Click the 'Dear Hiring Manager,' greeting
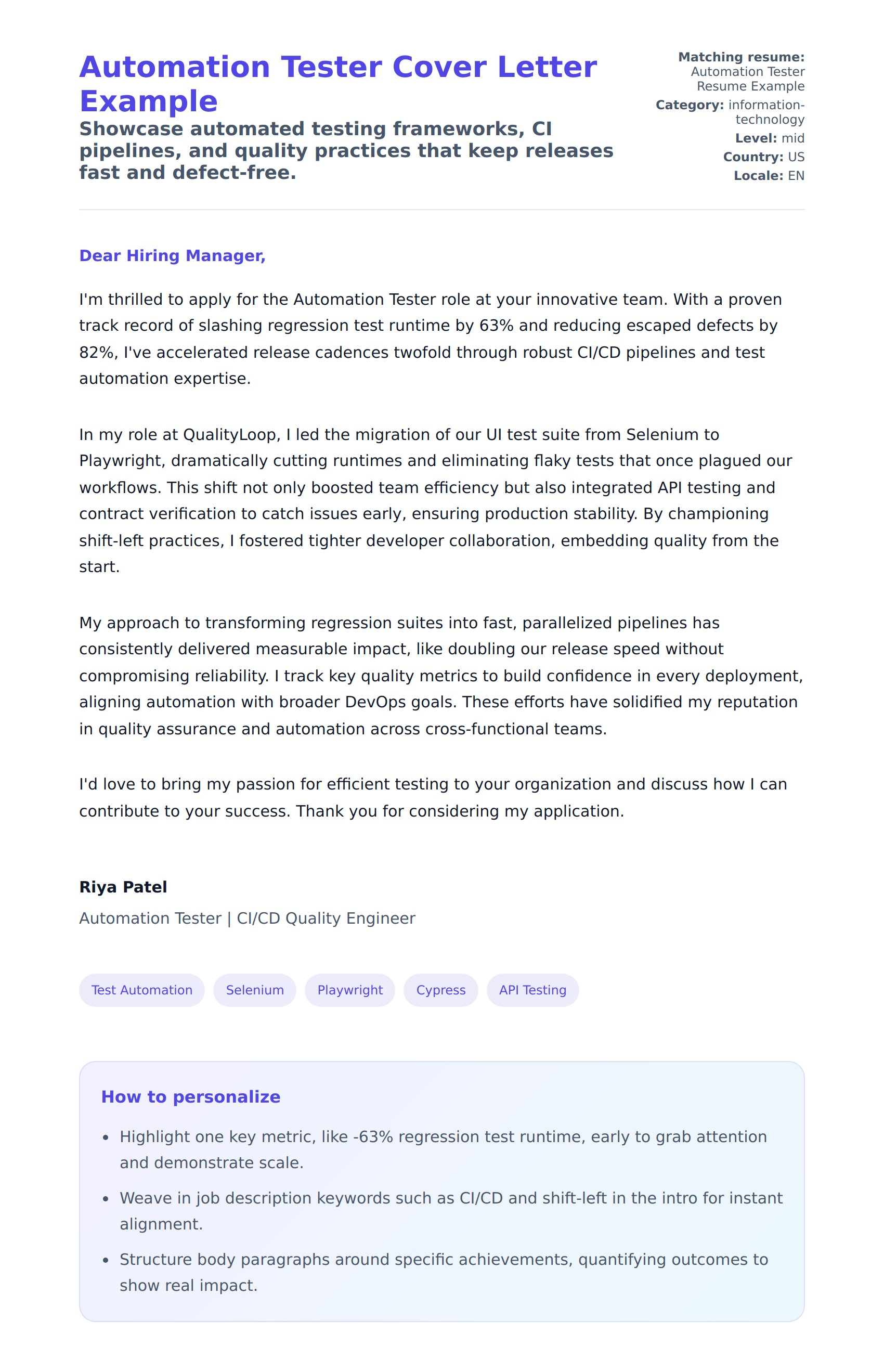Viewport: 884px width, 1372px height. point(172,255)
